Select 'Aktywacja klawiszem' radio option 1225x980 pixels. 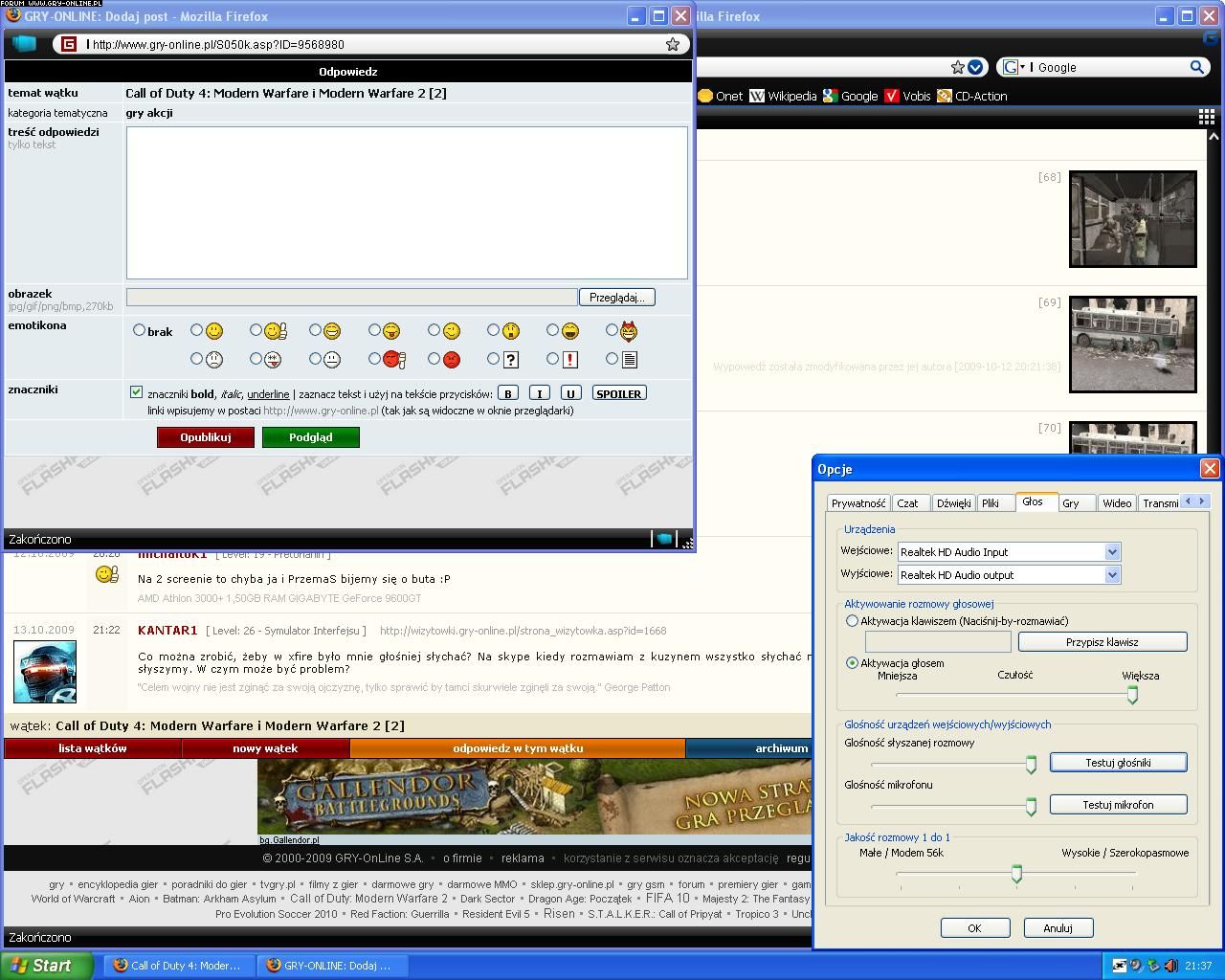click(852, 621)
